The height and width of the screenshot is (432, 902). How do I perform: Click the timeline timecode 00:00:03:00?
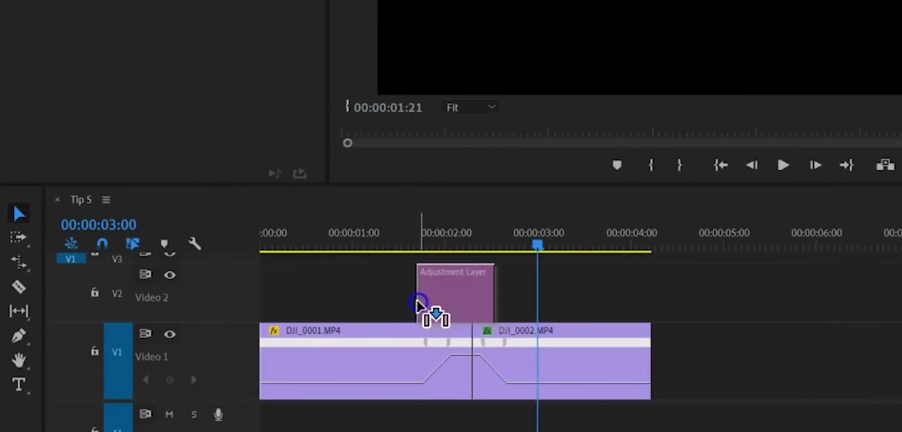click(99, 225)
